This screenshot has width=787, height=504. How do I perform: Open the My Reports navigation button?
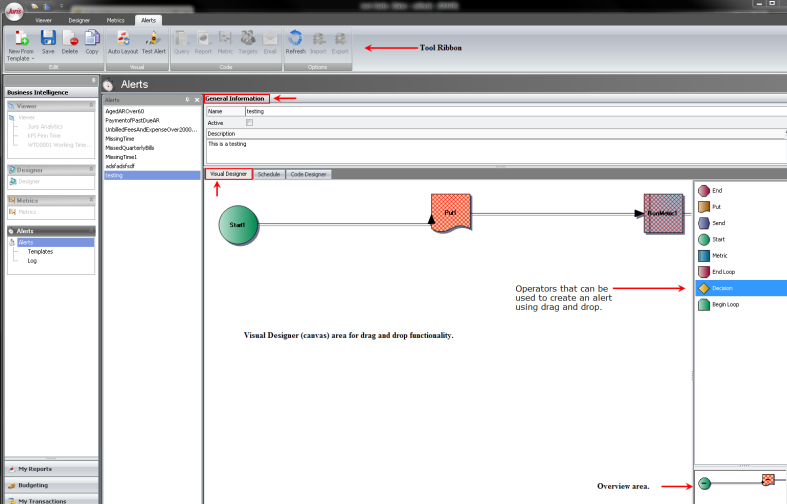pos(50,468)
